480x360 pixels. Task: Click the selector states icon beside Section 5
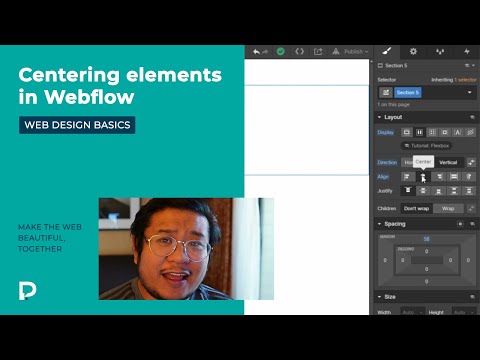[x=386, y=92]
